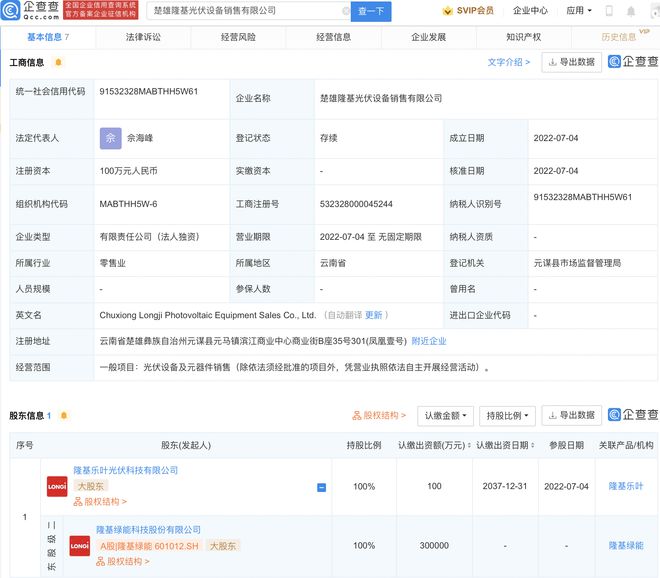Click LONGi logo for 隆基绿能科技
Viewport: 660px width, 578px height.
point(80,546)
